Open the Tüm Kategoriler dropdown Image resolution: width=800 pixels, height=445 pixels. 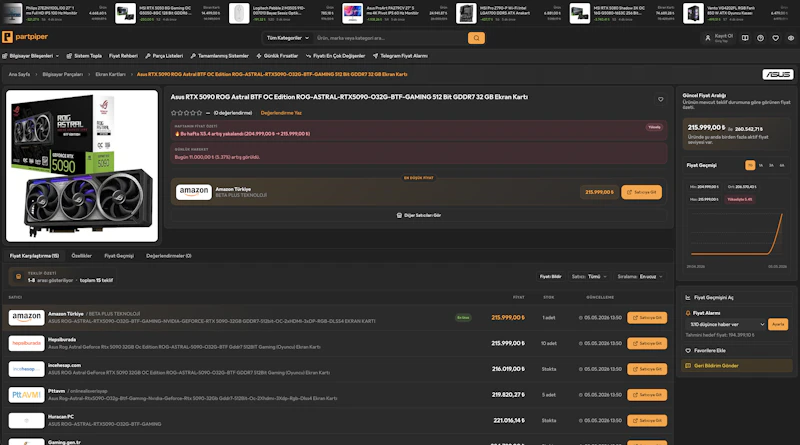coord(288,38)
